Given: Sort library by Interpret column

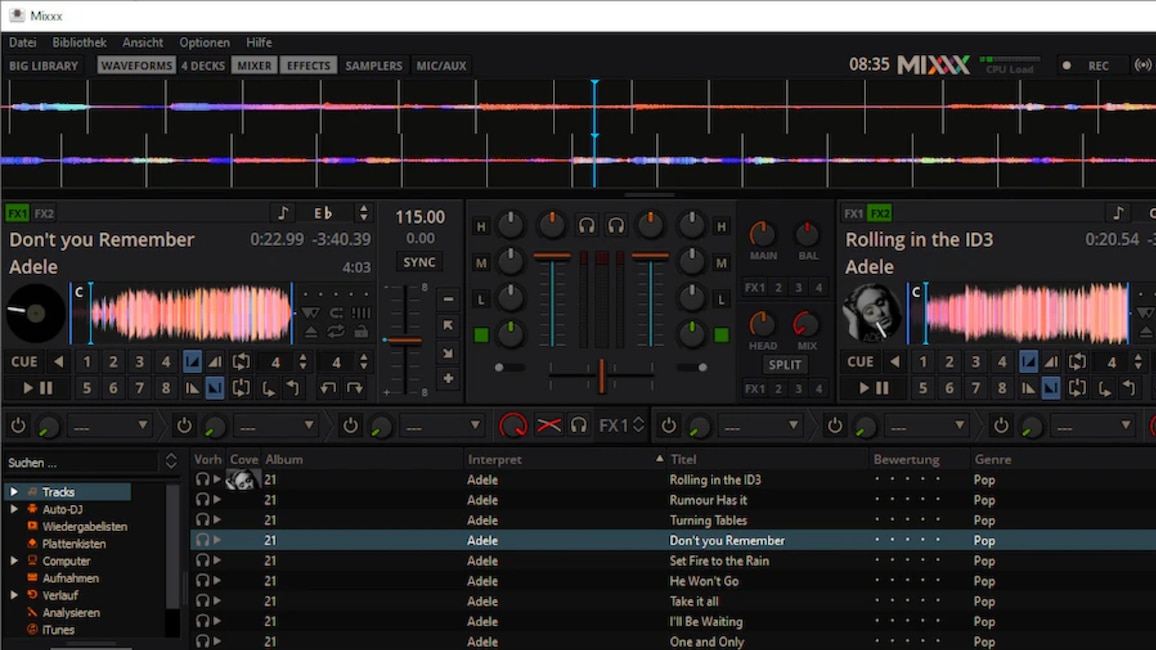Looking at the screenshot, I should (564, 459).
